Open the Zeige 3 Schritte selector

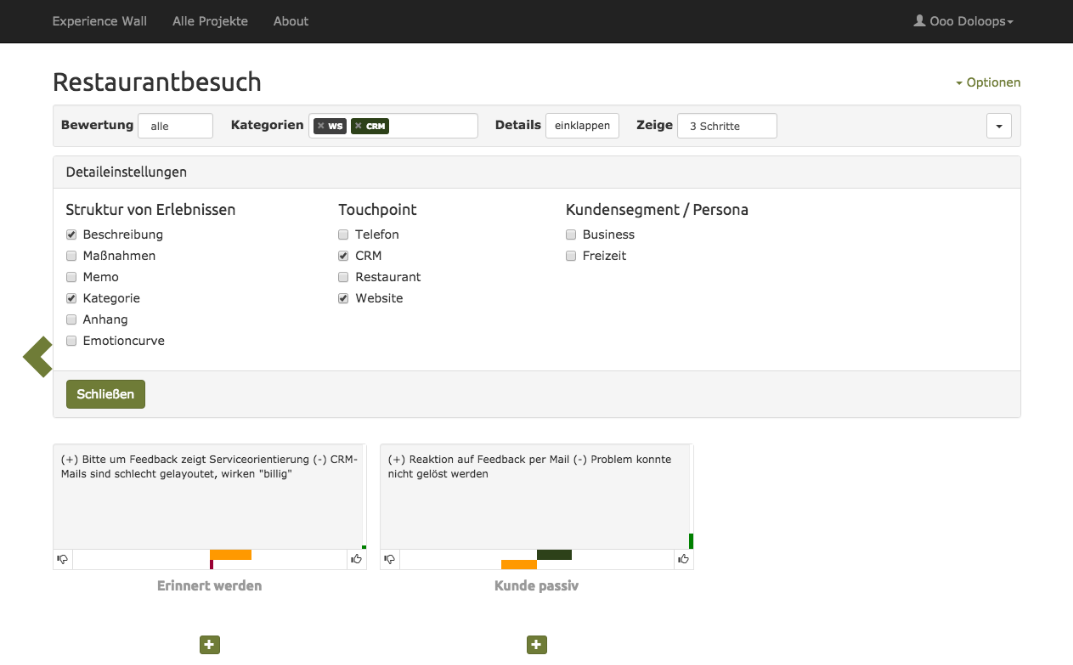pos(726,126)
